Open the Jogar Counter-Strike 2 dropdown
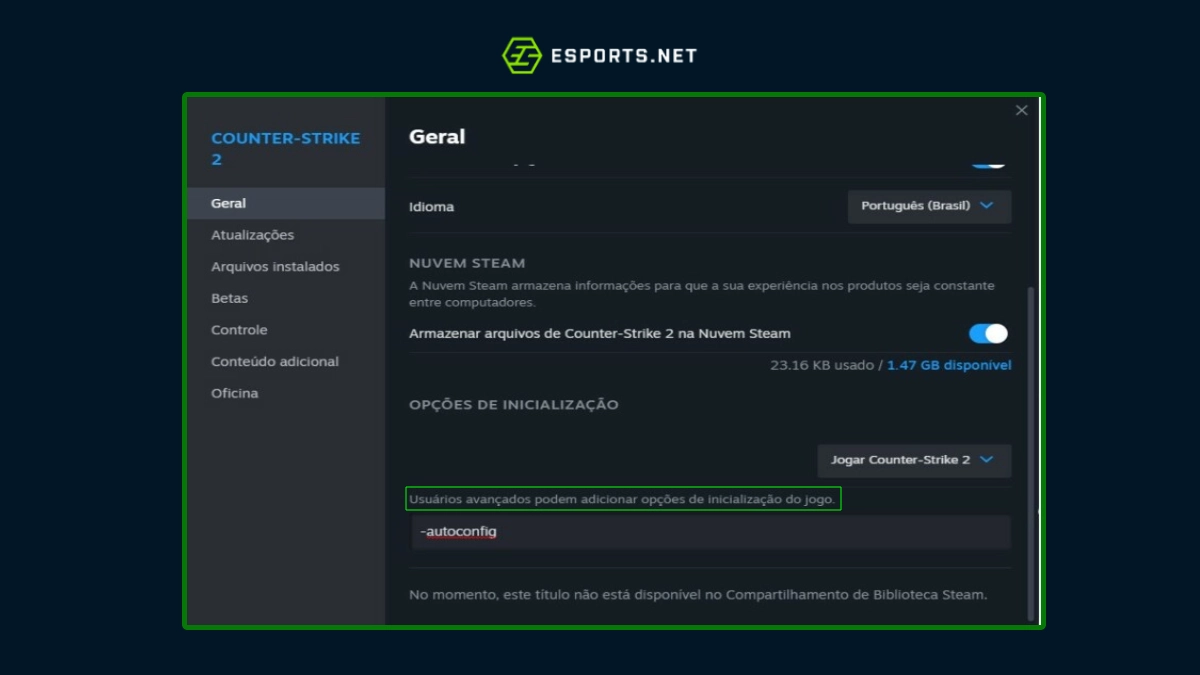Screen dimensions: 1200x675 (x=914, y=460)
